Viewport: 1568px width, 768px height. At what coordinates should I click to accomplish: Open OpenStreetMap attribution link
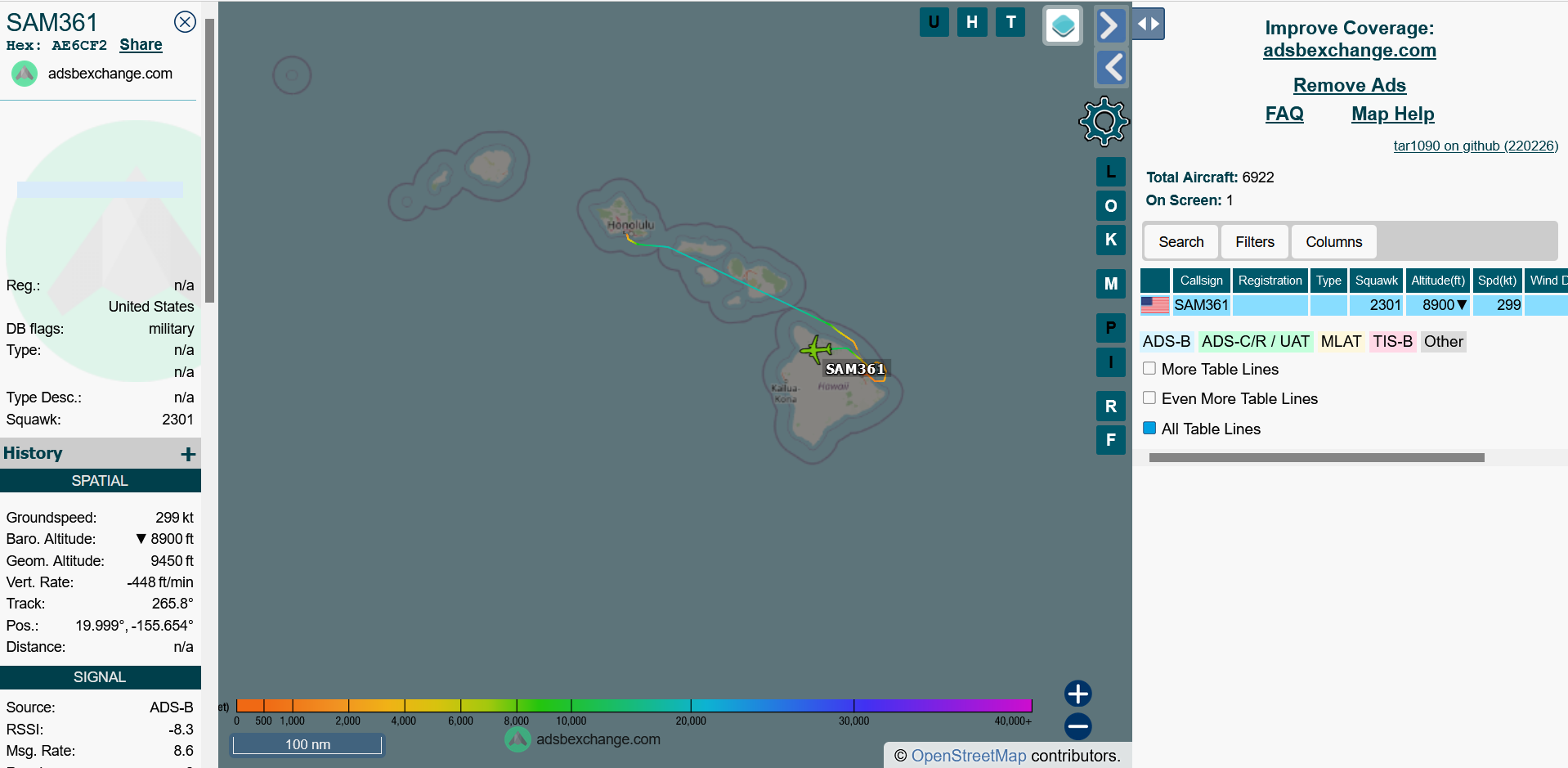pos(968,756)
